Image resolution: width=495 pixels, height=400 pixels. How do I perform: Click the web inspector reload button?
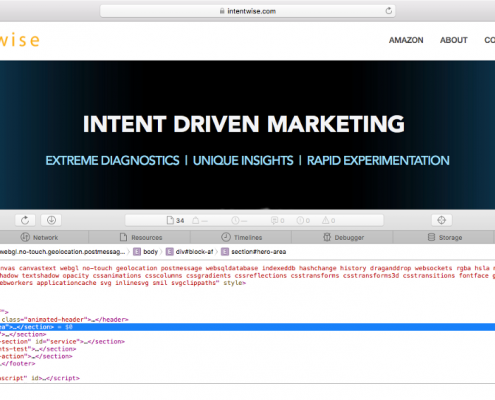click(x=25, y=220)
